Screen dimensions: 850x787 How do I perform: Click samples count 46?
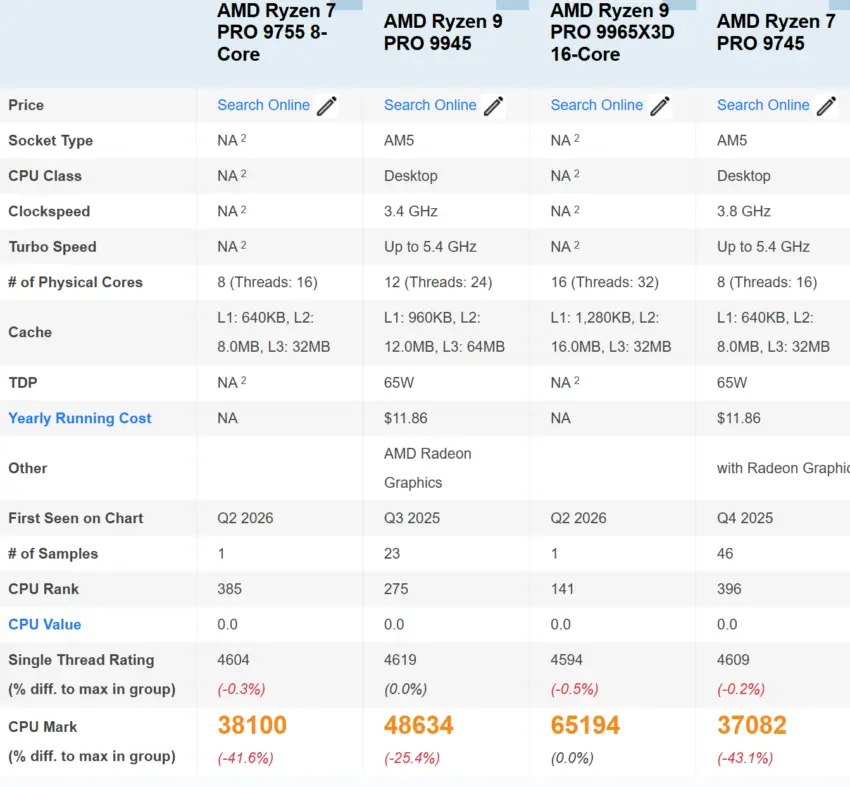[x=725, y=554]
